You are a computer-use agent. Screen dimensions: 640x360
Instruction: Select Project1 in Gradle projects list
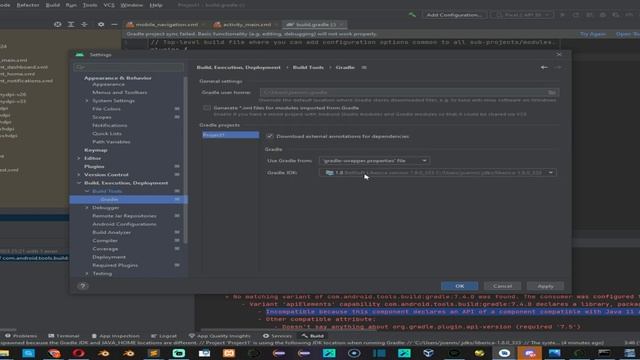231,135
